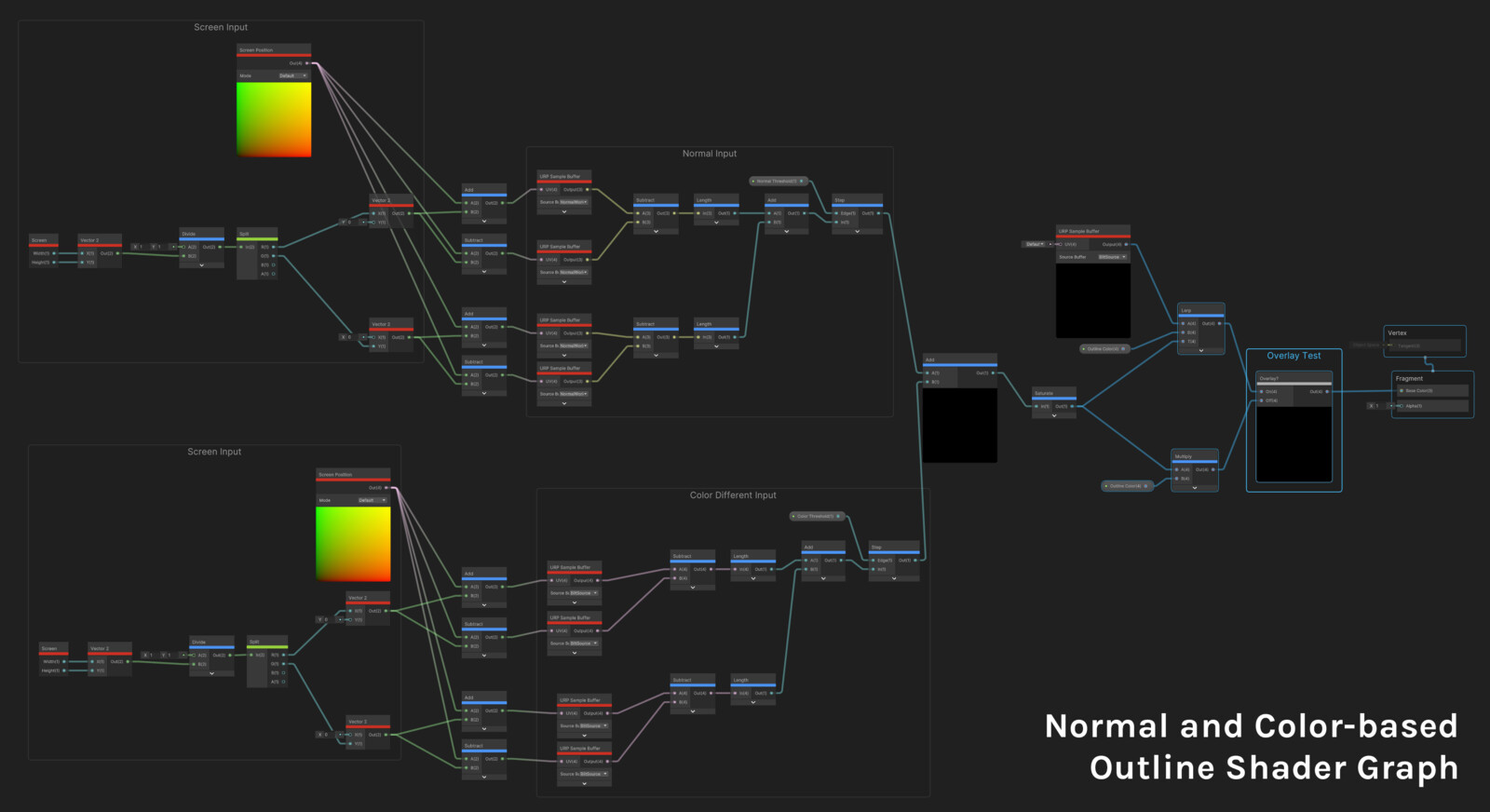Click output port of Color Threshold property
Viewport: 1490px width, 812px height.
click(x=838, y=516)
